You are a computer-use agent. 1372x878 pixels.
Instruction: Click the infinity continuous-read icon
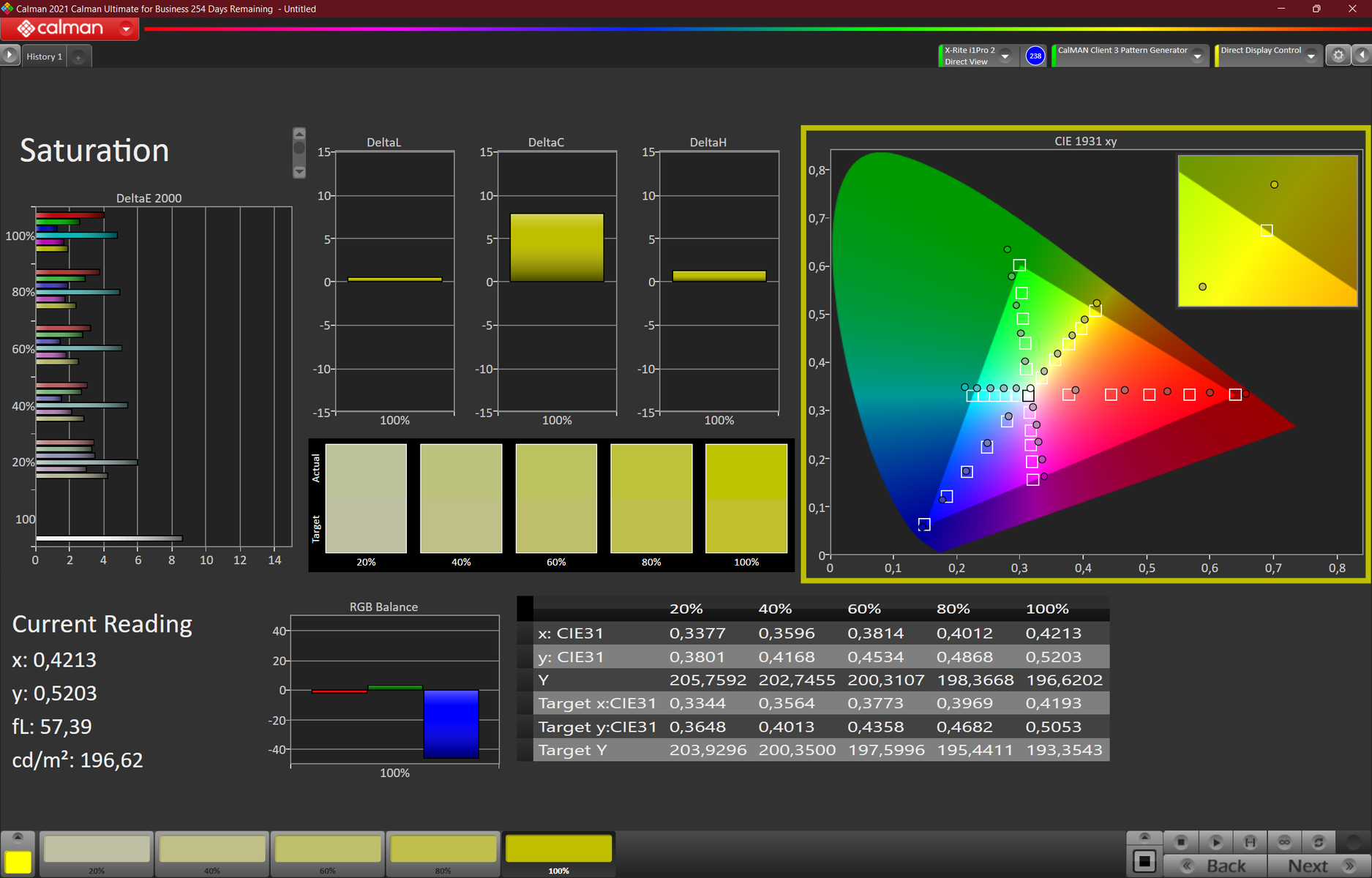coord(1284,842)
